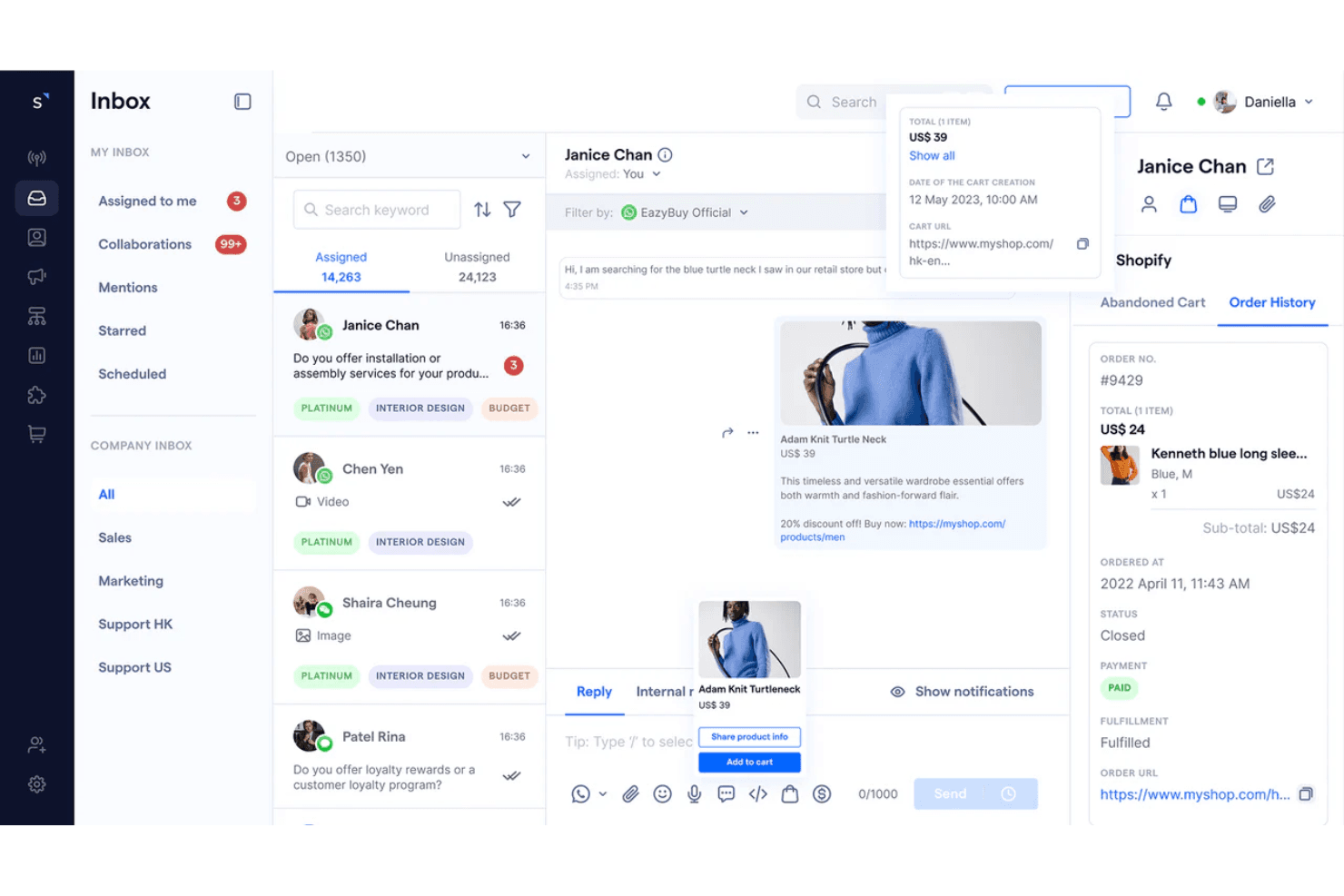
Task: Open the Daniella account menu
Action: pos(1263,102)
